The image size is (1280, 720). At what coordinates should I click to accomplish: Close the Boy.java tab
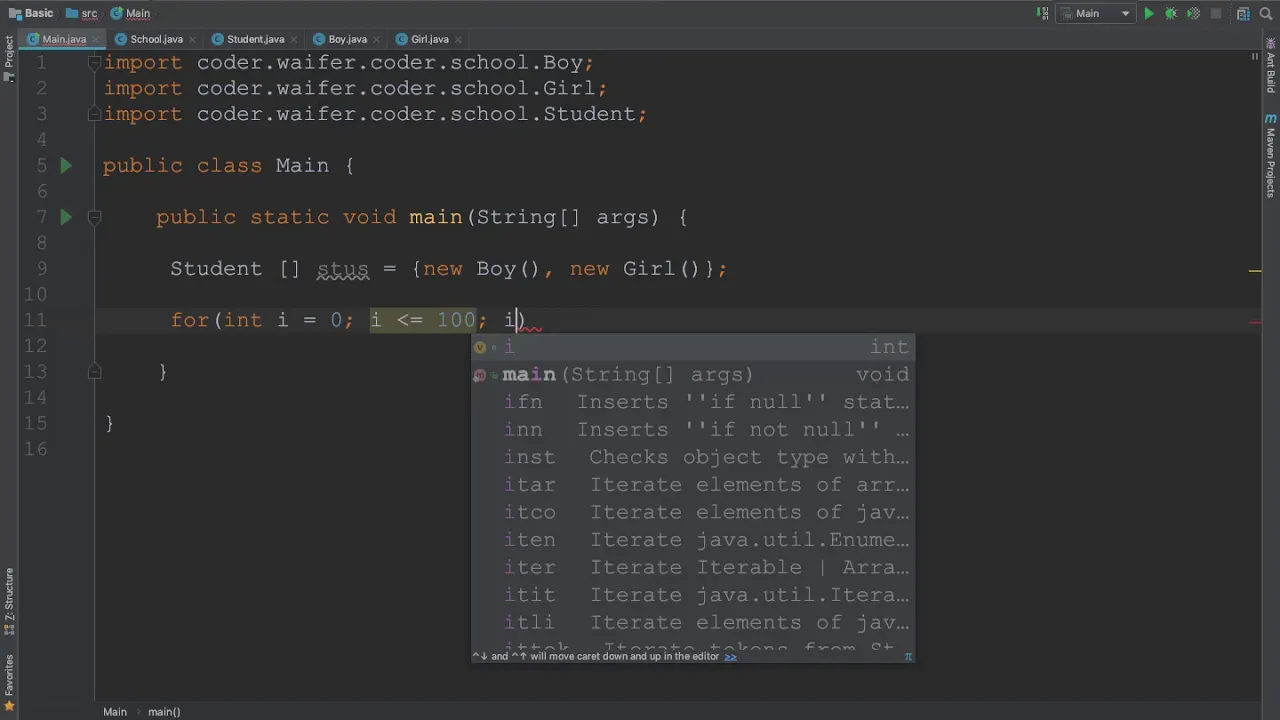tap(374, 40)
